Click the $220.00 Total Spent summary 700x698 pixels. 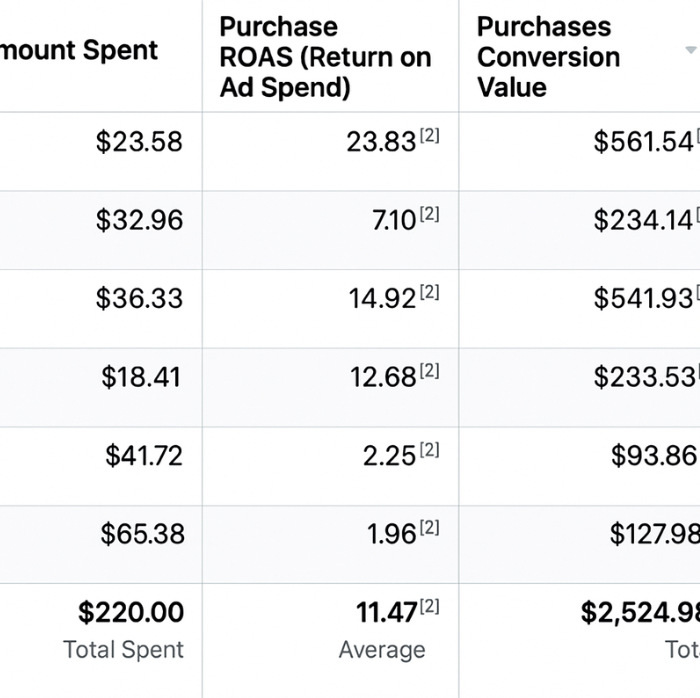(x=131, y=612)
